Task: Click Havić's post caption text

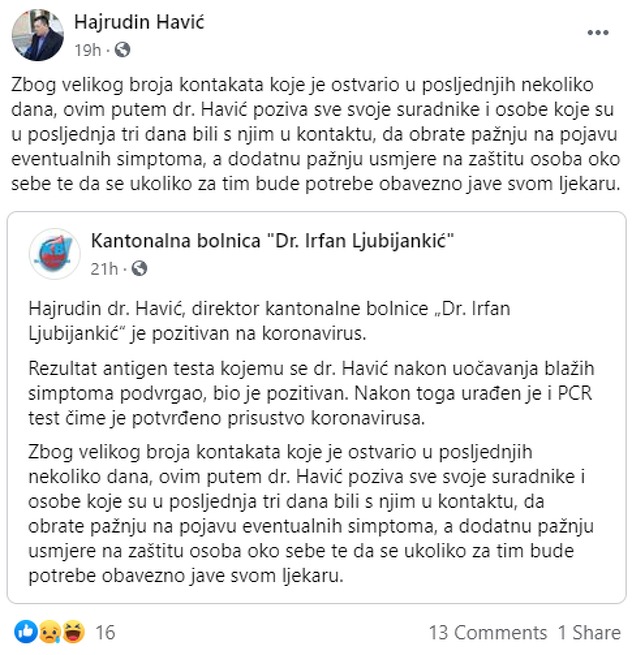Action: coord(315,134)
